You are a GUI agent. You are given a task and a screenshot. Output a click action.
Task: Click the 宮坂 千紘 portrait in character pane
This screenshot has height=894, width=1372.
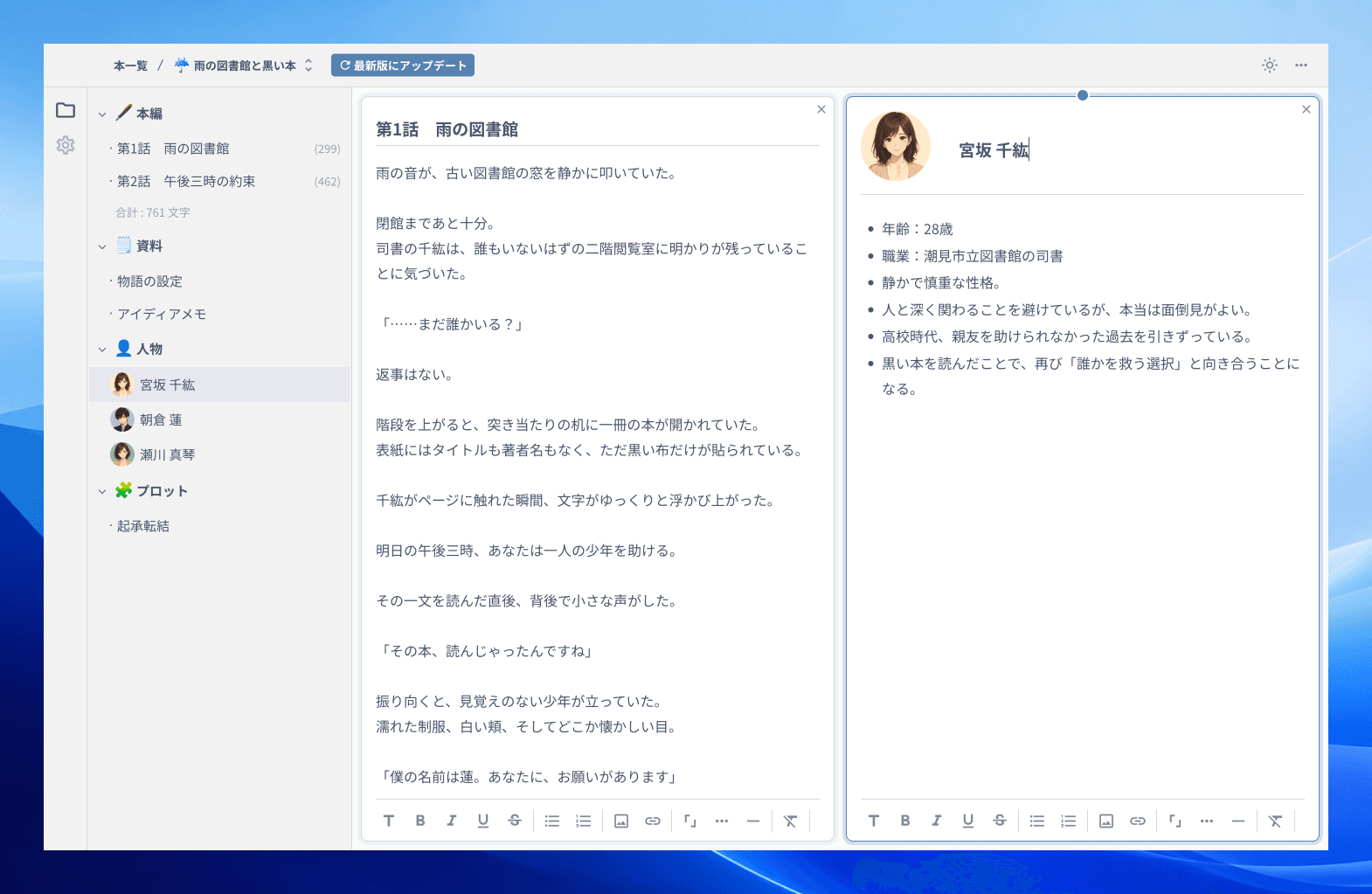(896, 146)
